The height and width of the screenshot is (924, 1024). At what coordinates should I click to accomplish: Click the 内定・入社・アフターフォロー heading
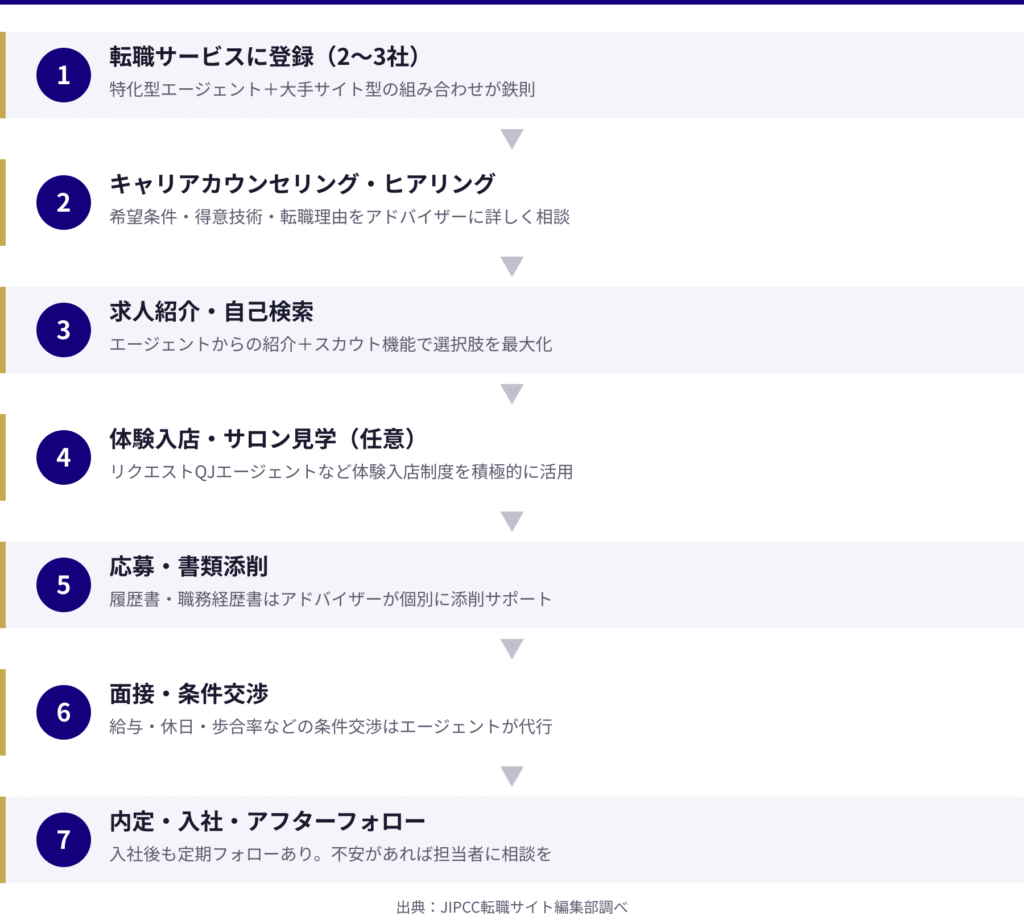[x=267, y=822]
